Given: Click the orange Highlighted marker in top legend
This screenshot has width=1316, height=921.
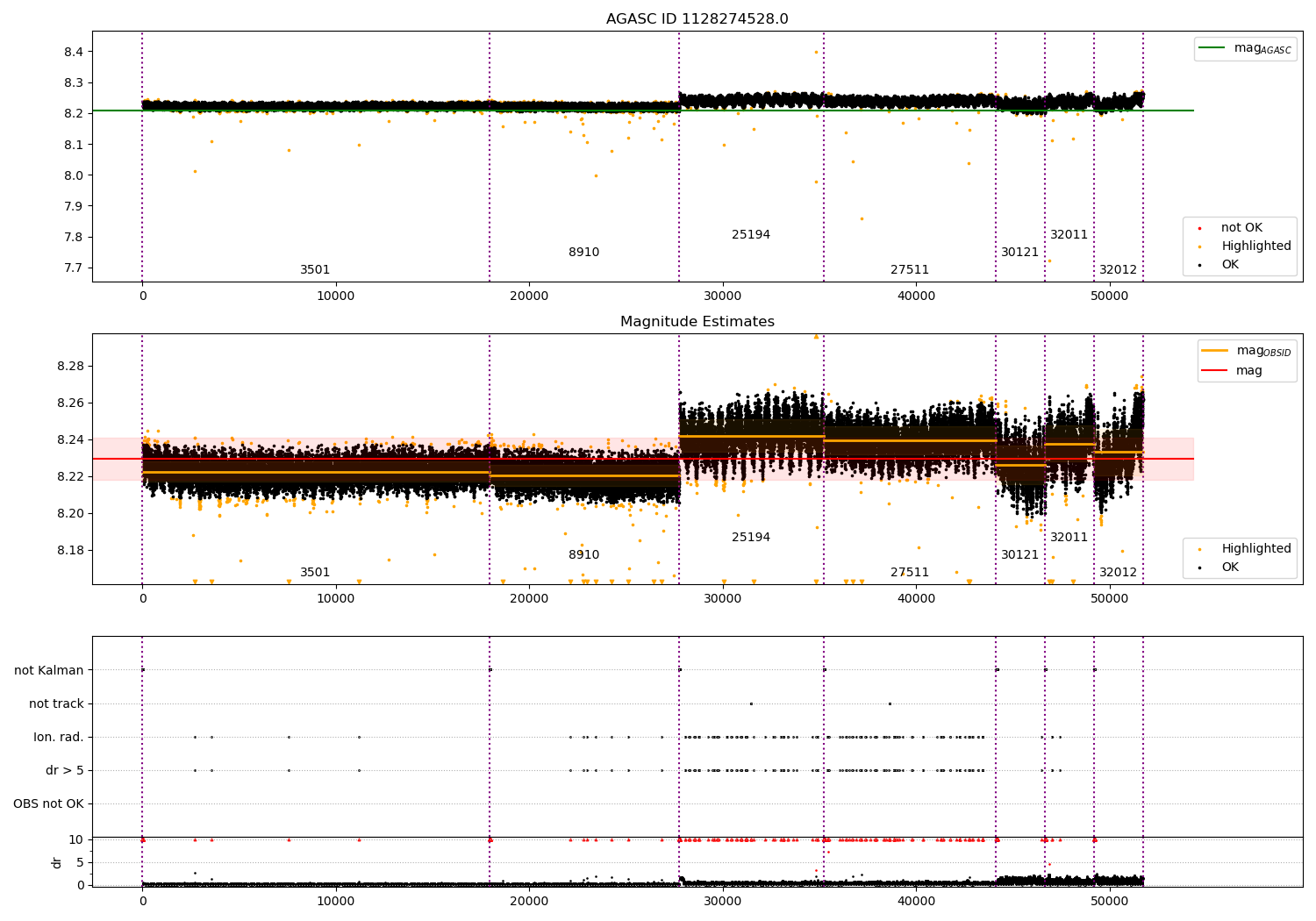Looking at the screenshot, I should (1199, 246).
